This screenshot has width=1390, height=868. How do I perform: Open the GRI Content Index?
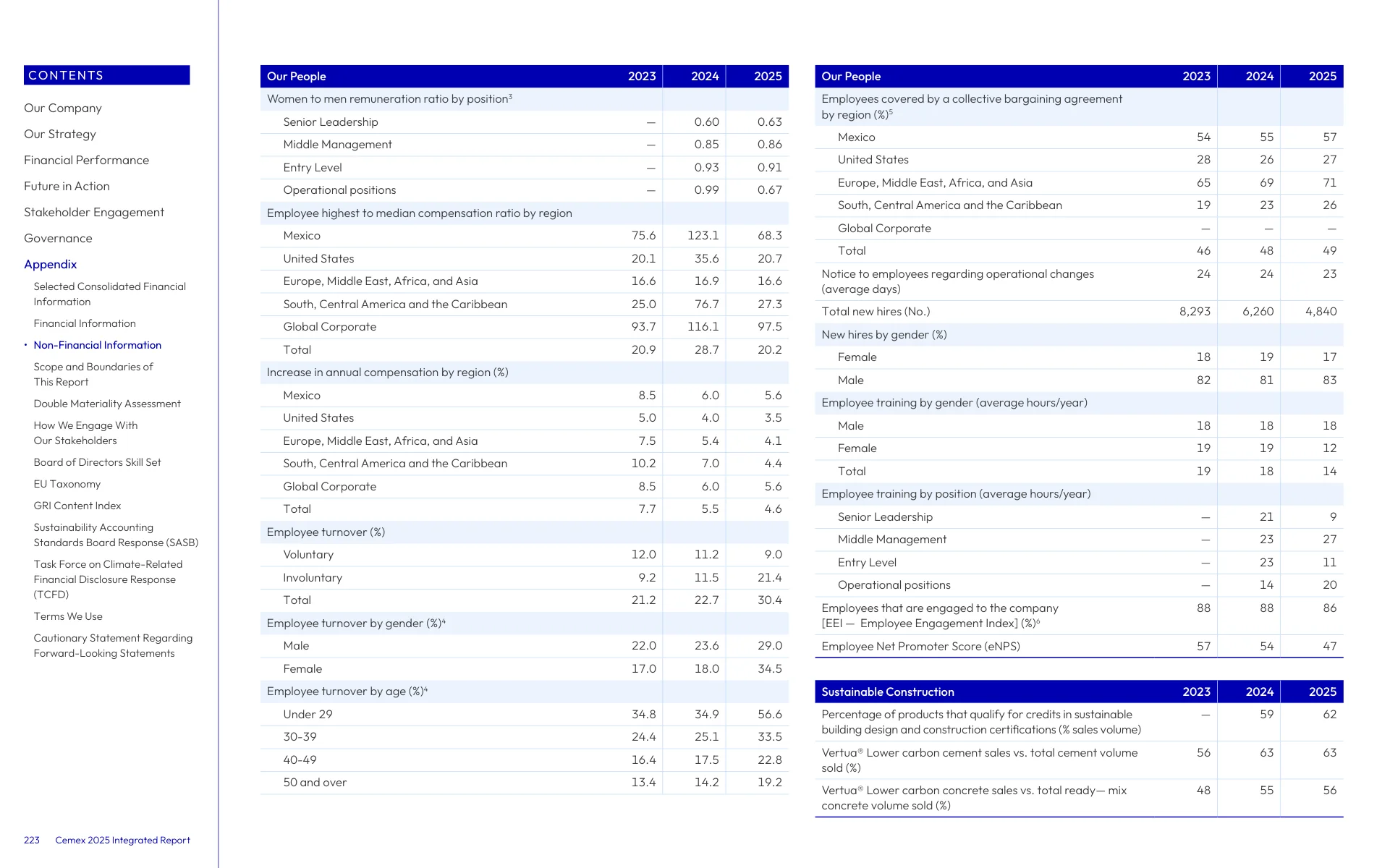(77, 506)
